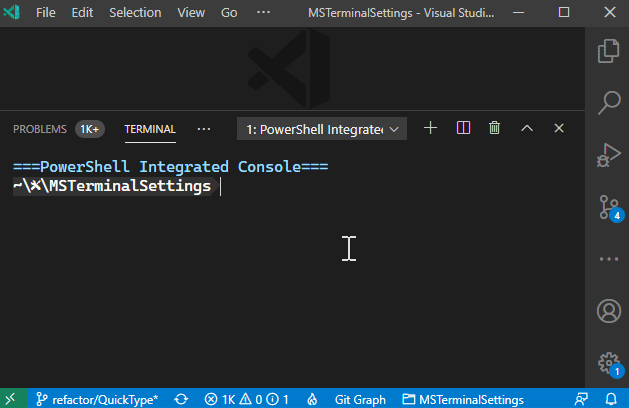
Task: Open the Run and Debug view
Action: (609, 155)
